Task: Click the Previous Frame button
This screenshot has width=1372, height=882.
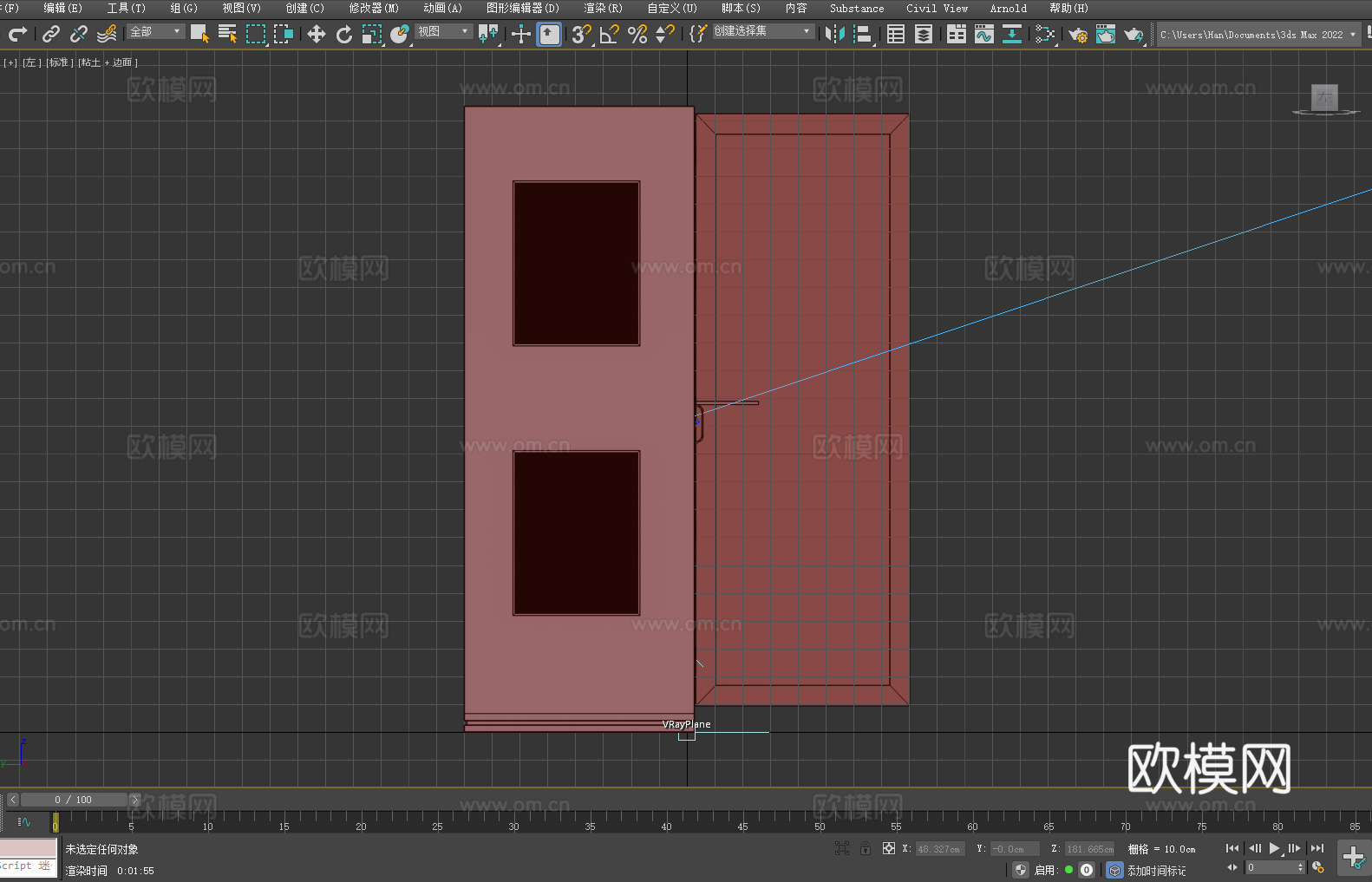Action: pos(1254,848)
